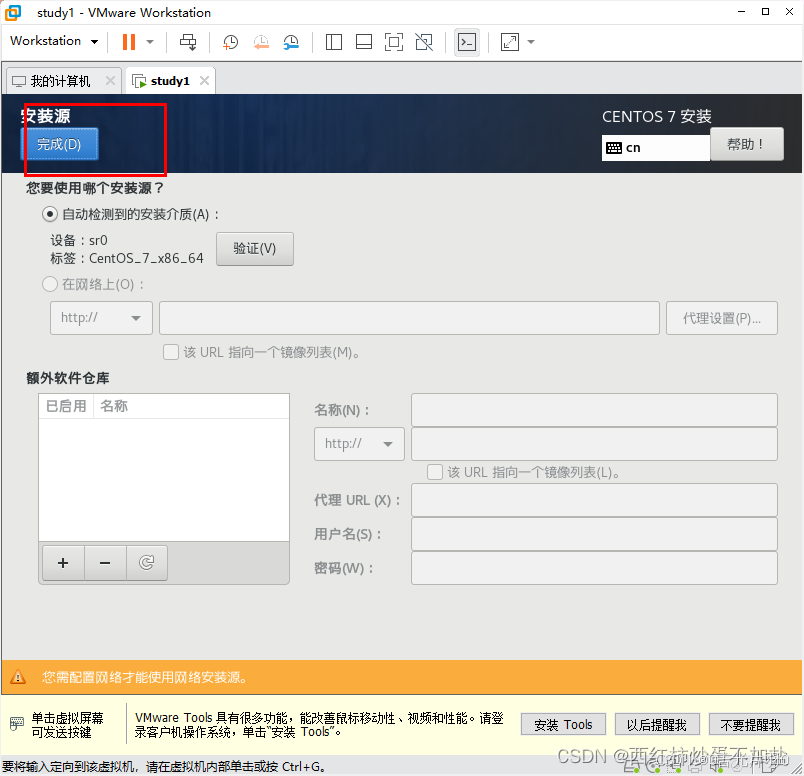Click the warning triangle icon

click(x=18, y=677)
